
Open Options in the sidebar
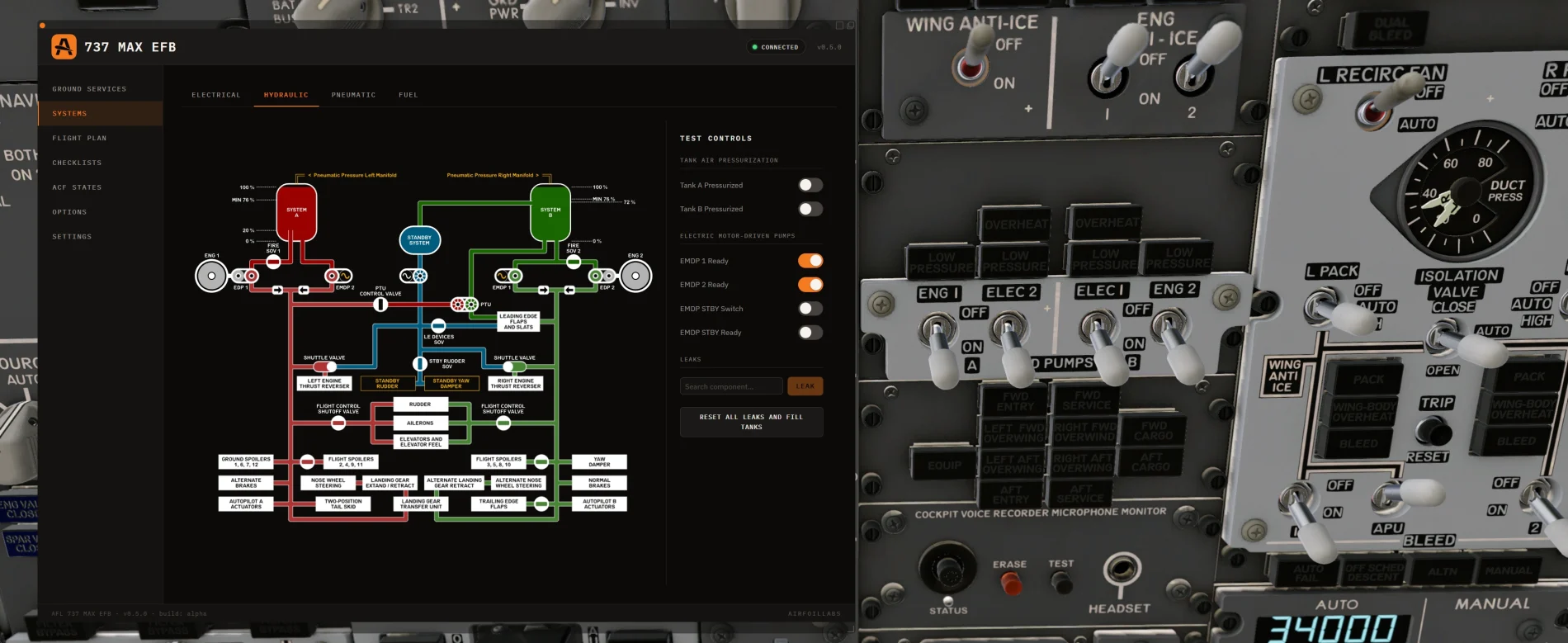(101, 212)
